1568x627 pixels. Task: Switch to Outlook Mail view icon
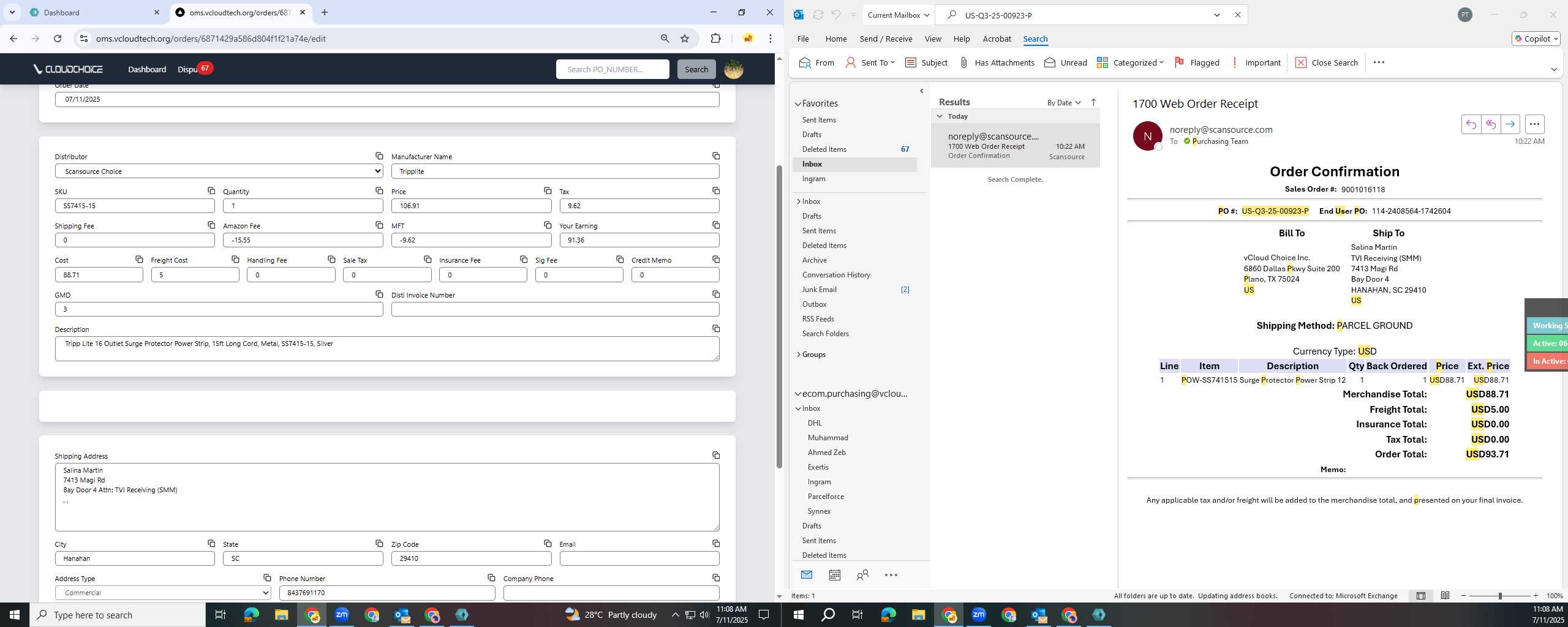point(807,575)
